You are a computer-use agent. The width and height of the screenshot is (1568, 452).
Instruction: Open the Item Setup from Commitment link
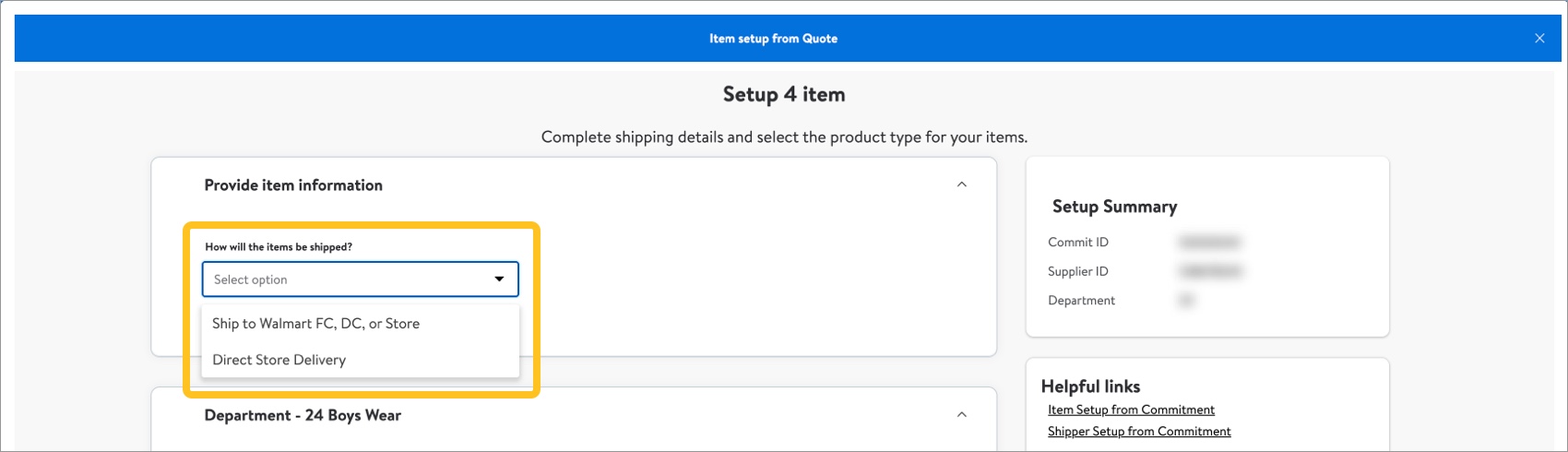pos(1131,410)
